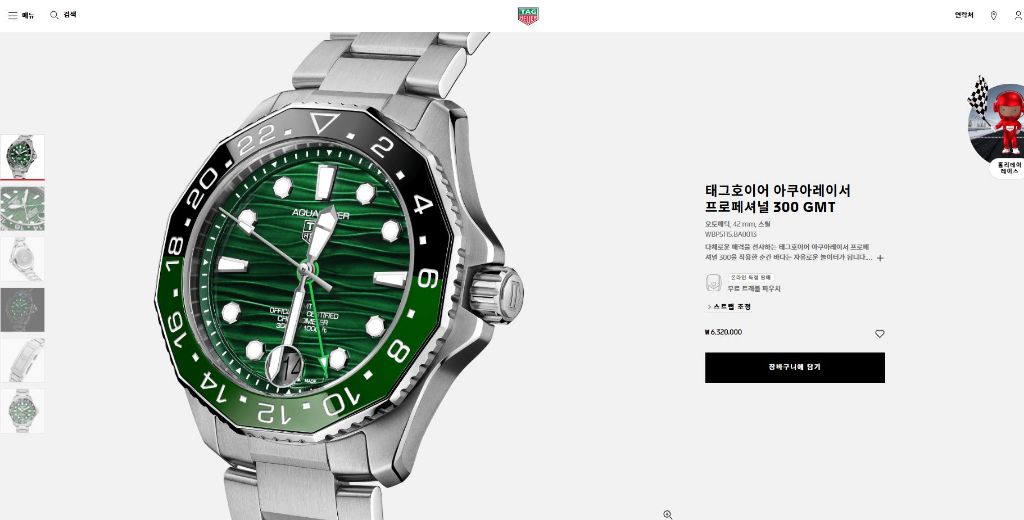Select first watch front thumbnail
Image resolution: width=1024 pixels, height=520 pixels.
[x=22, y=157]
